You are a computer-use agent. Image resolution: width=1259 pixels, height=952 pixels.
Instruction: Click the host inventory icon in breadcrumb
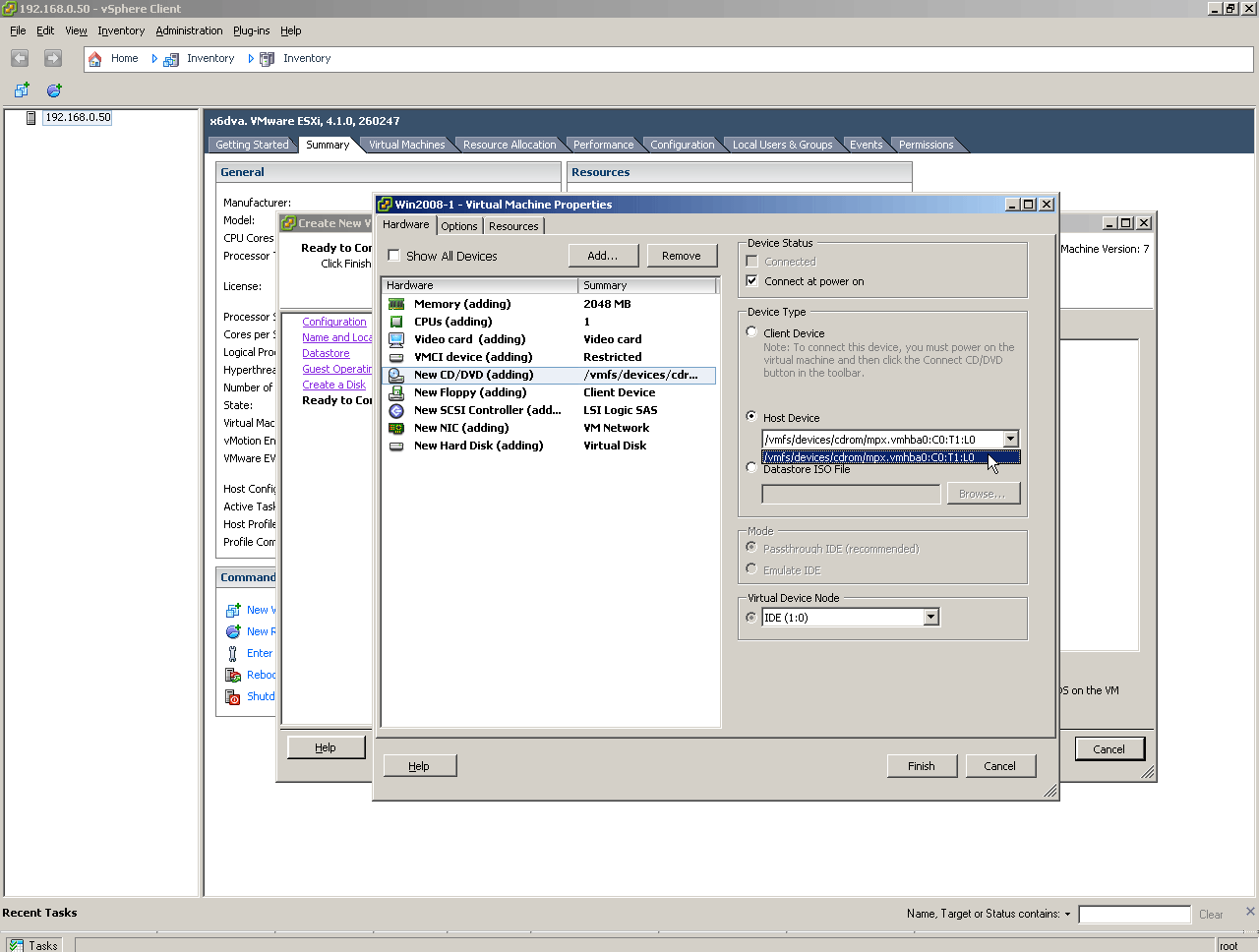(267, 59)
